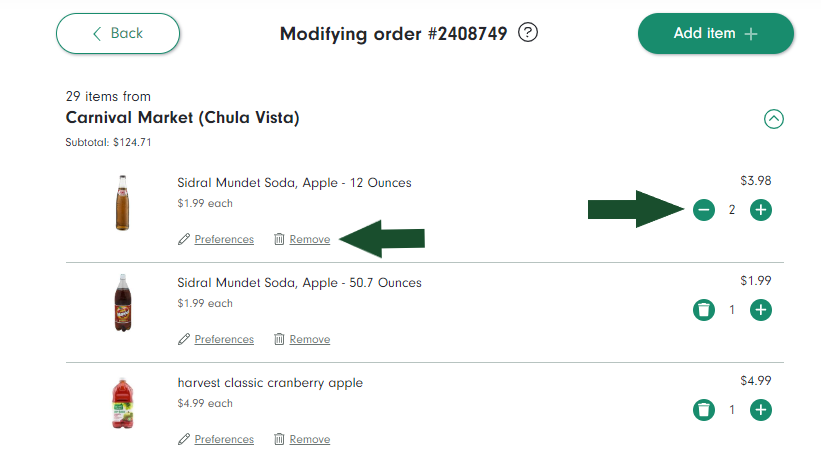Click the Add item button
Viewport: 821px width, 454px height.
(715, 34)
